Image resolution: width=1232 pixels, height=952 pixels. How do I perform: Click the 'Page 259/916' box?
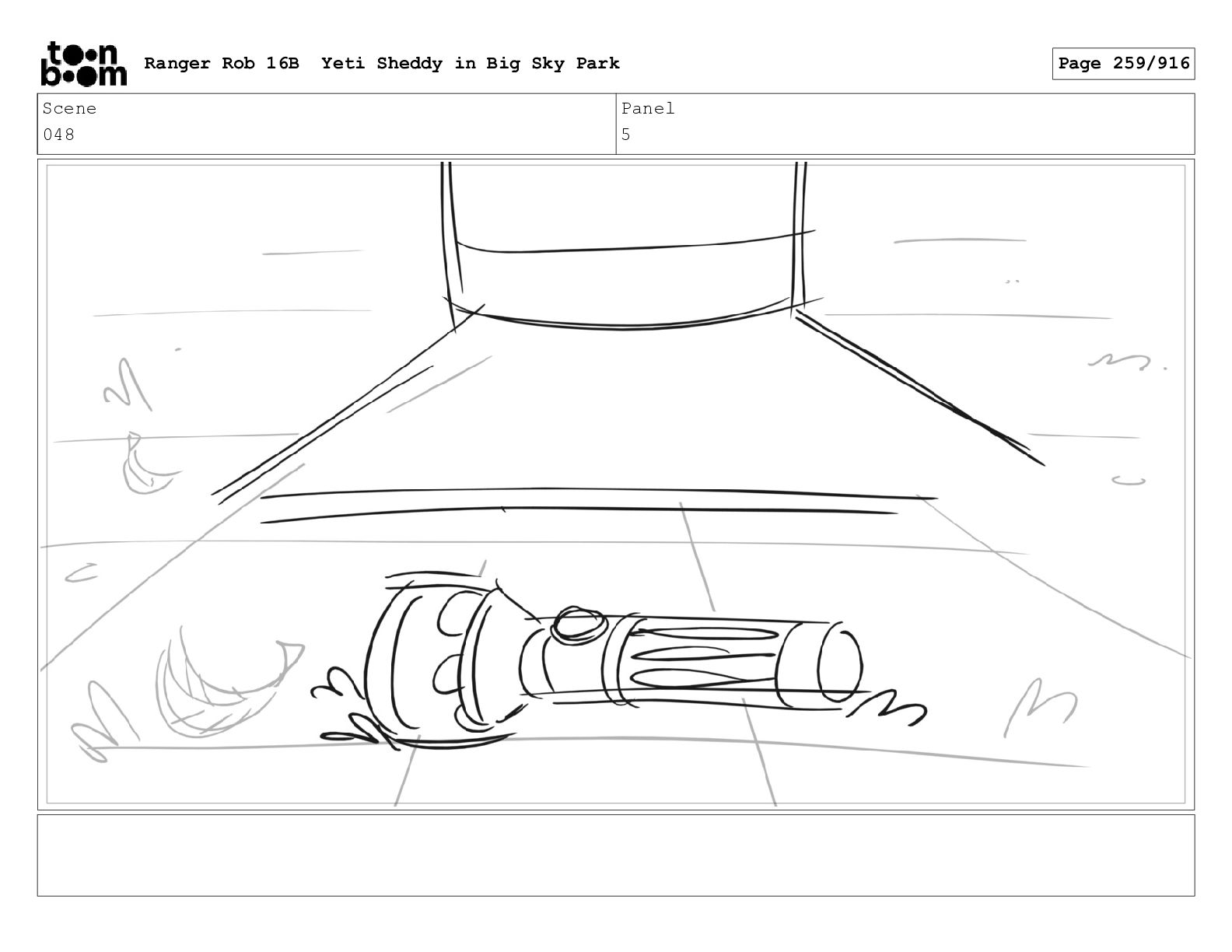(1123, 64)
